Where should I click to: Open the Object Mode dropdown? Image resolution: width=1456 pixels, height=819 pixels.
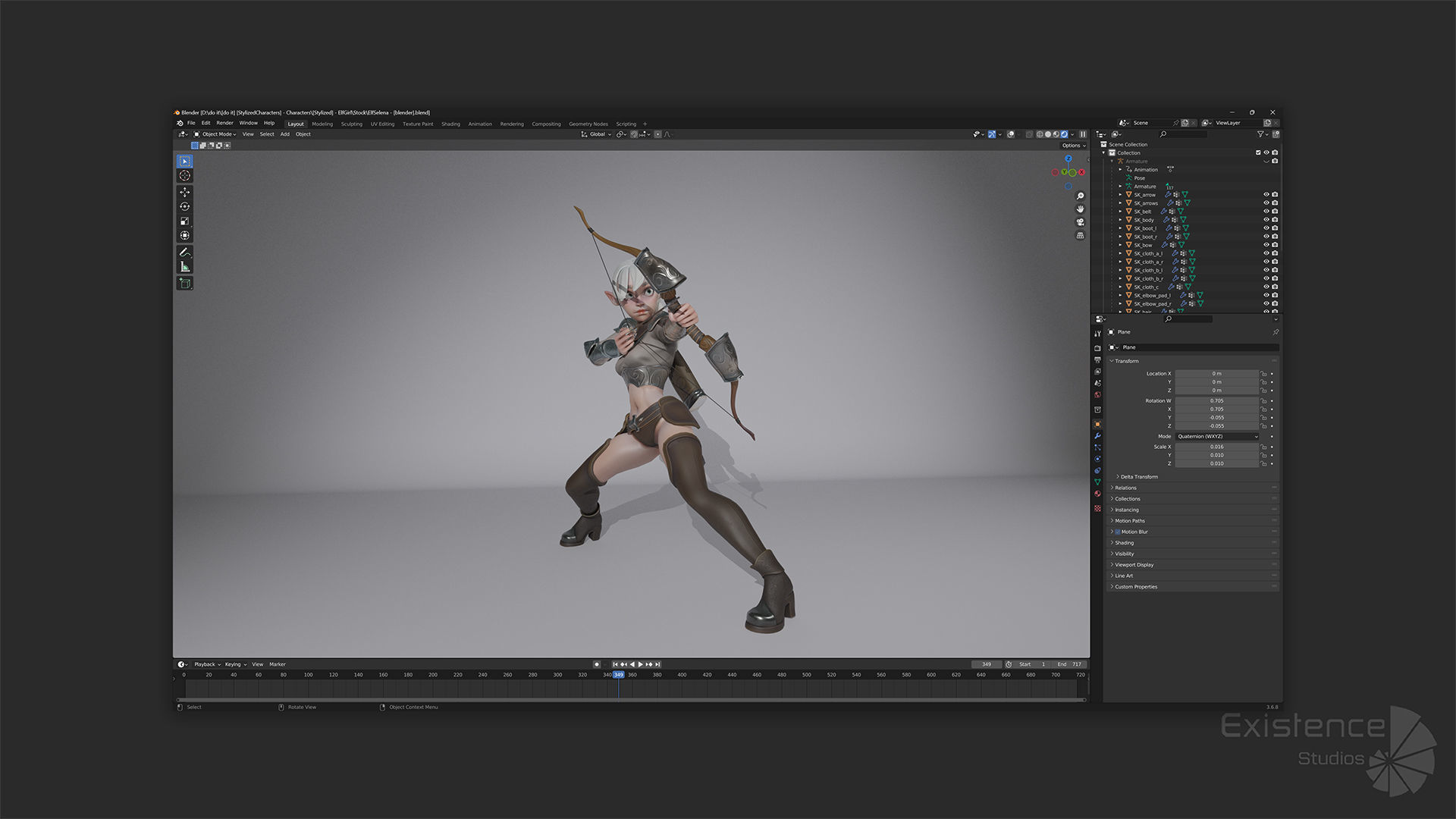[x=216, y=134]
